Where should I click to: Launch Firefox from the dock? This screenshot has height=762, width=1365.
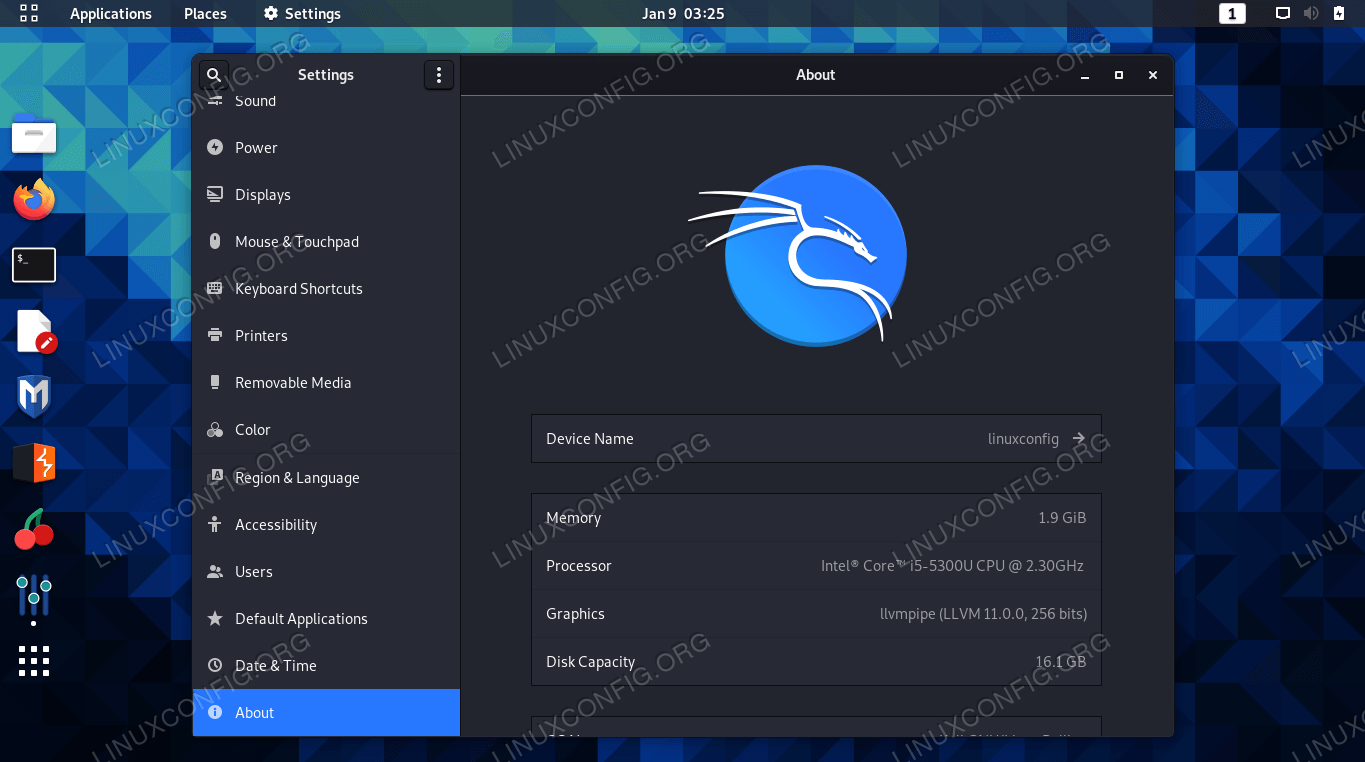pos(34,200)
